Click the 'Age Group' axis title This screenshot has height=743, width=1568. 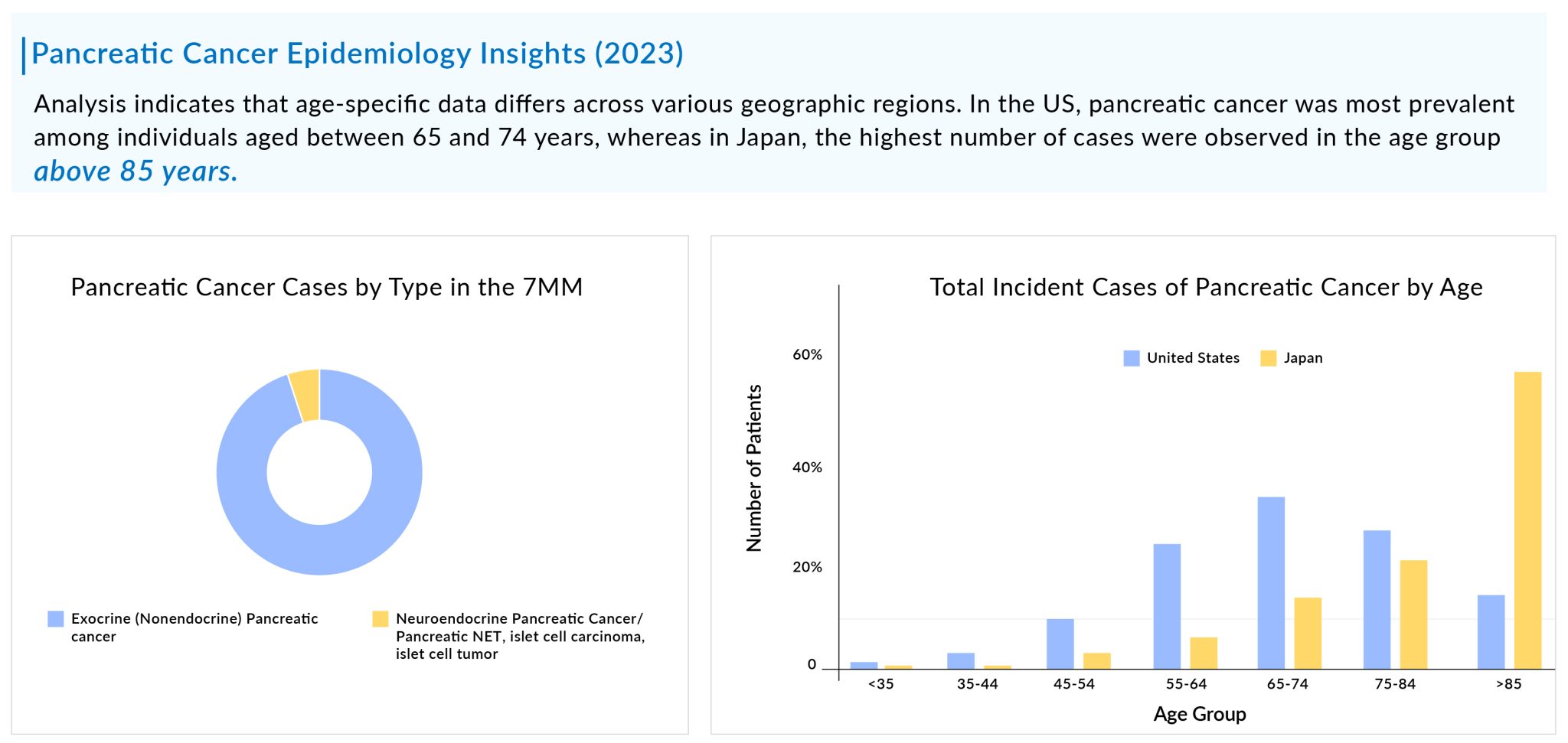point(1200,714)
